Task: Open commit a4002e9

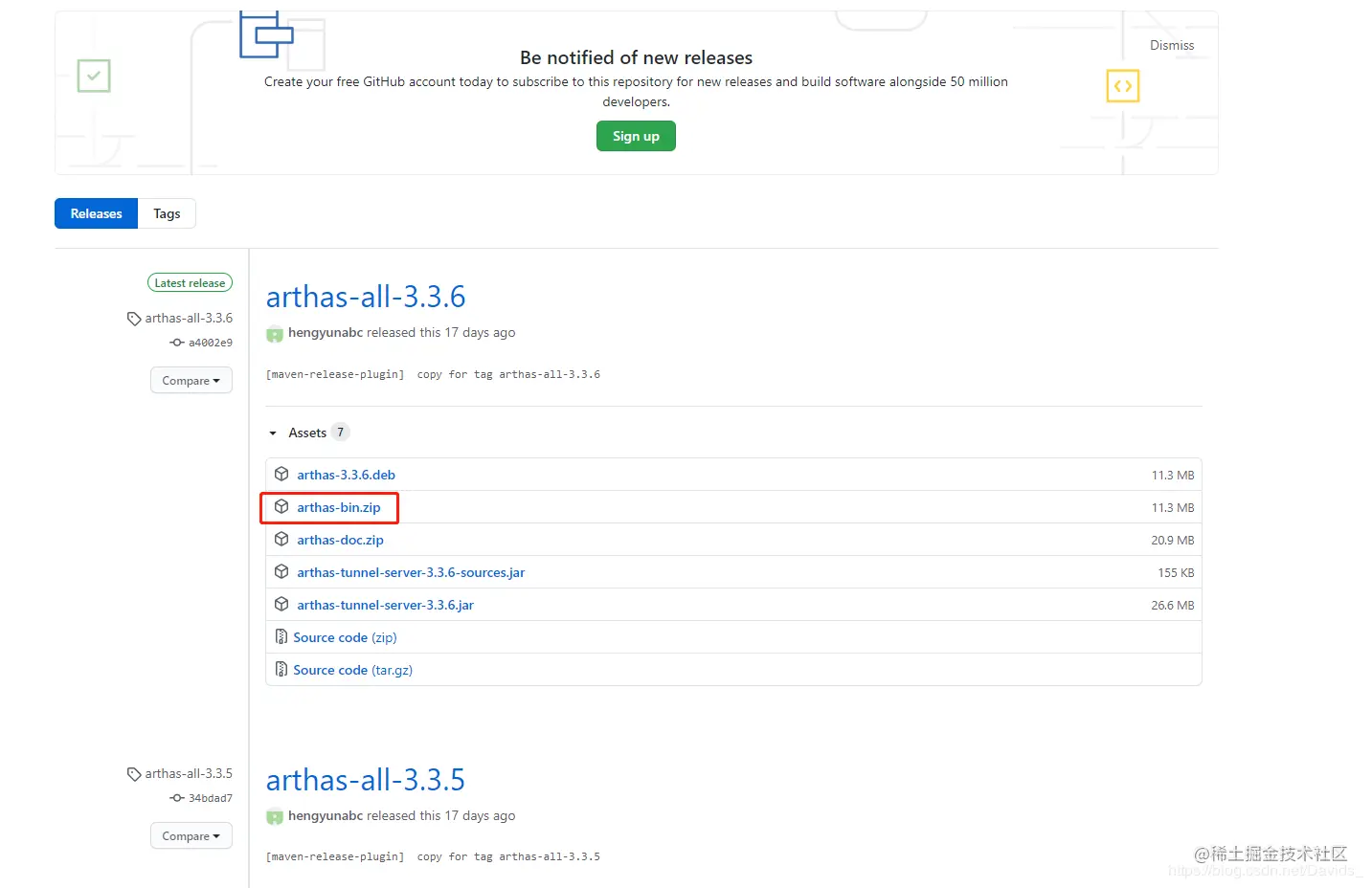Action: (x=211, y=343)
